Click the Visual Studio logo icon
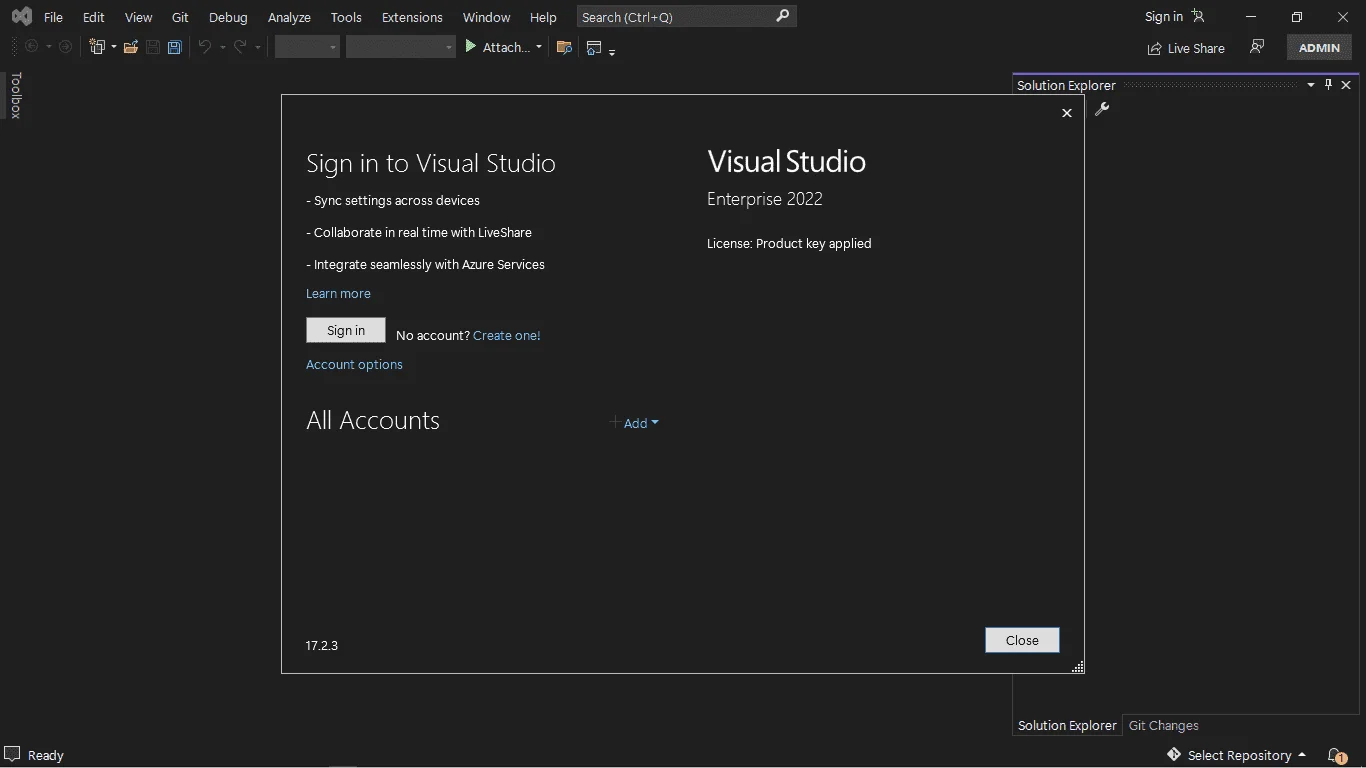This screenshot has width=1366, height=768. pyautogui.click(x=21, y=16)
